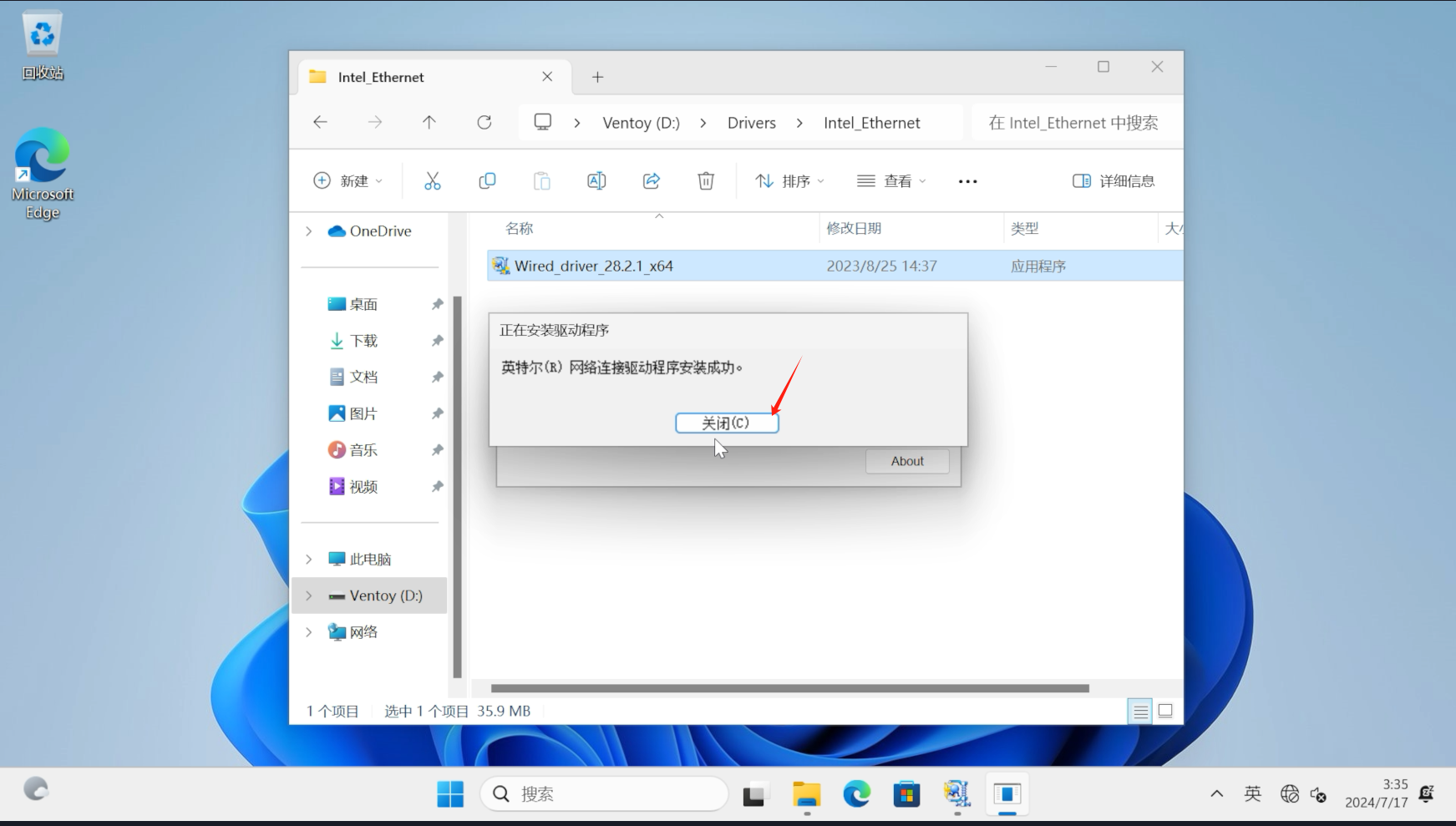Refresh the current folder
1456x826 pixels.
pyautogui.click(x=484, y=122)
